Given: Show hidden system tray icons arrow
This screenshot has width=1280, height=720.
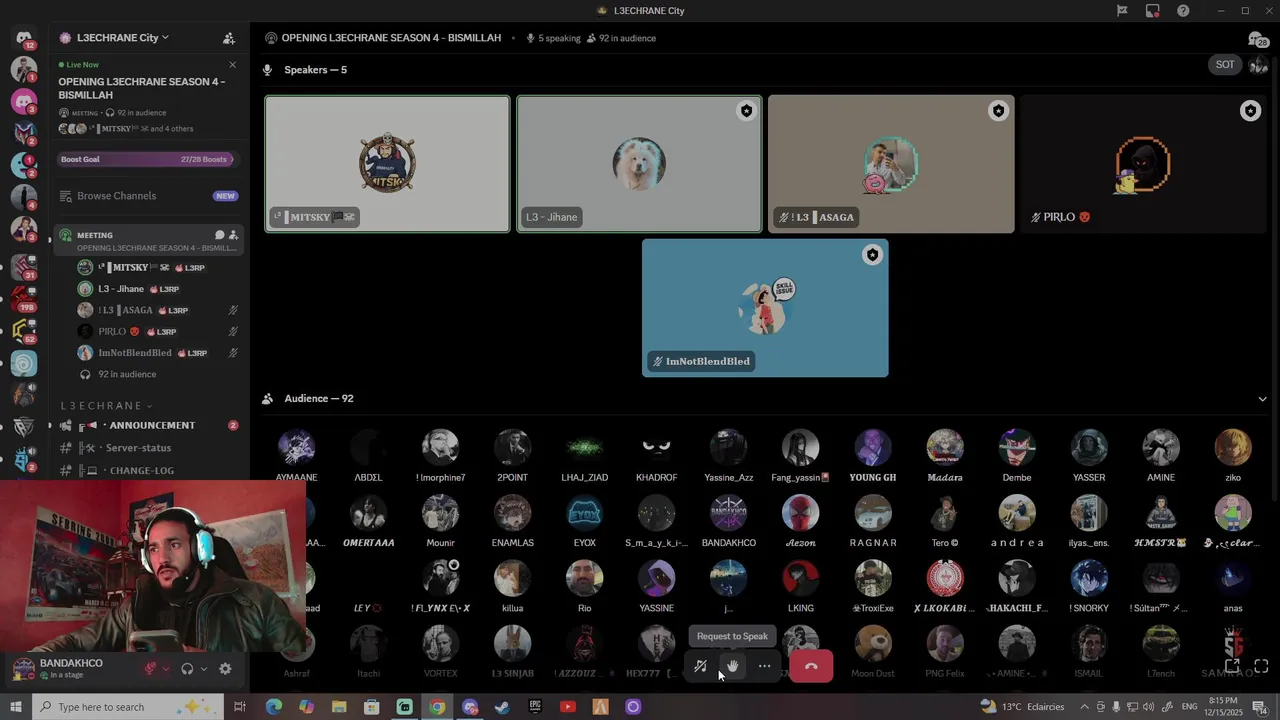Looking at the screenshot, I should [1084, 707].
